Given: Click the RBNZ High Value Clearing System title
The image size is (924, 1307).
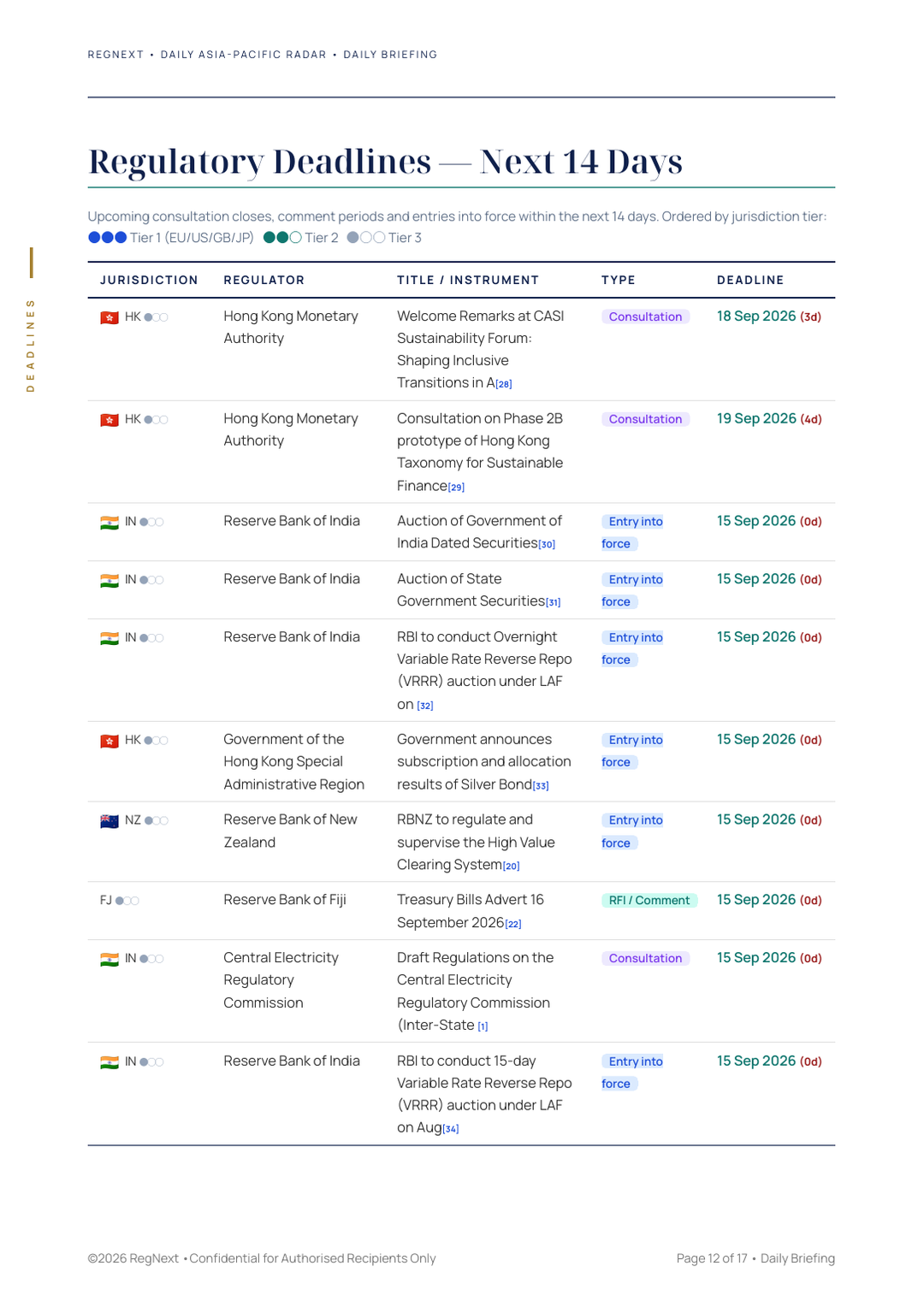Looking at the screenshot, I should pyautogui.click(x=476, y=842).
